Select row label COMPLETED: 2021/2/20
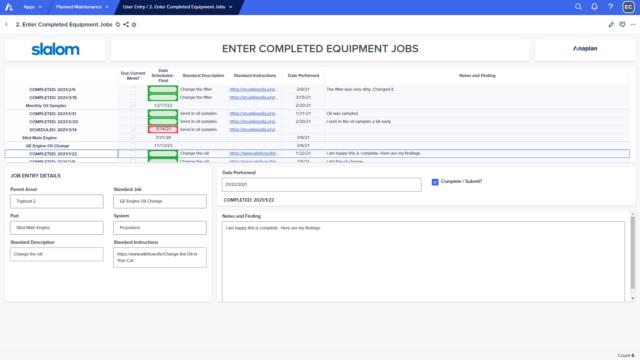Viewport: 640px width, 360px height. (53, 122)
